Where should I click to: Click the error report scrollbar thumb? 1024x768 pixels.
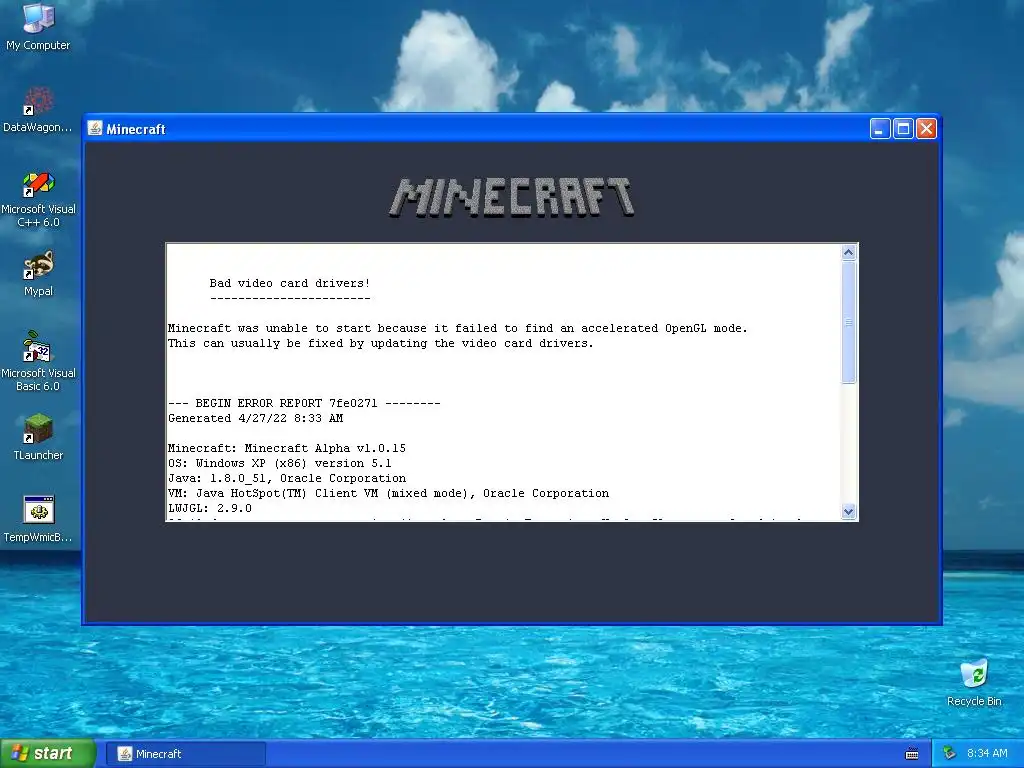point(848,323)
